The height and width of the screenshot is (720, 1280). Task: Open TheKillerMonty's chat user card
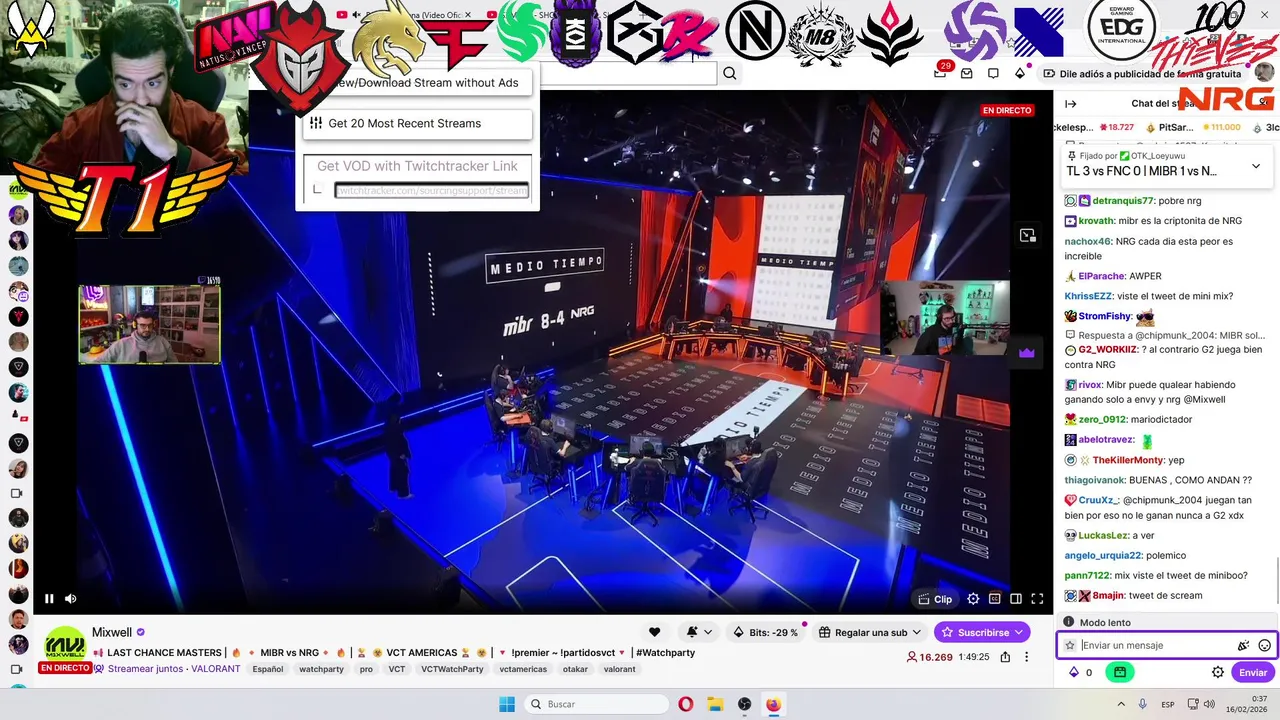pyautogui.click(x=1128, y=460)
